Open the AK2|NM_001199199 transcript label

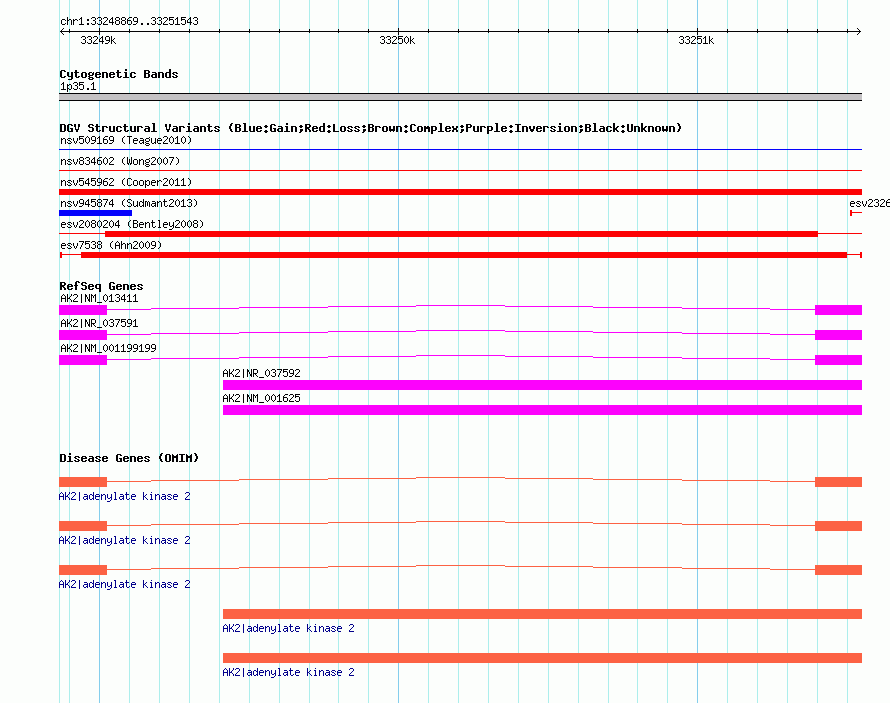tap(108, 348)
